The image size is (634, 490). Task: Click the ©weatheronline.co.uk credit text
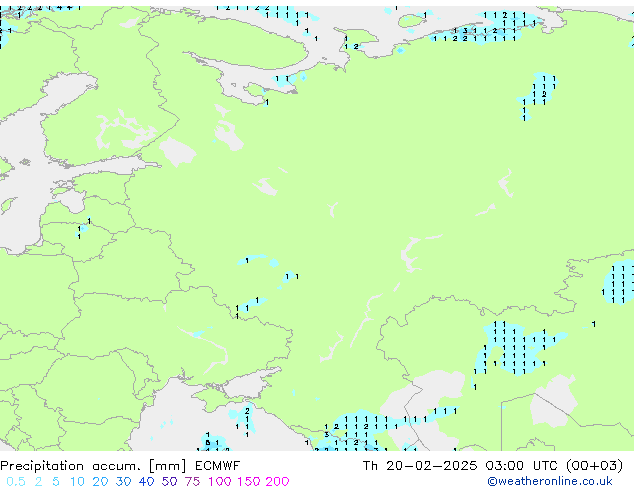click(x=550, y=481)
